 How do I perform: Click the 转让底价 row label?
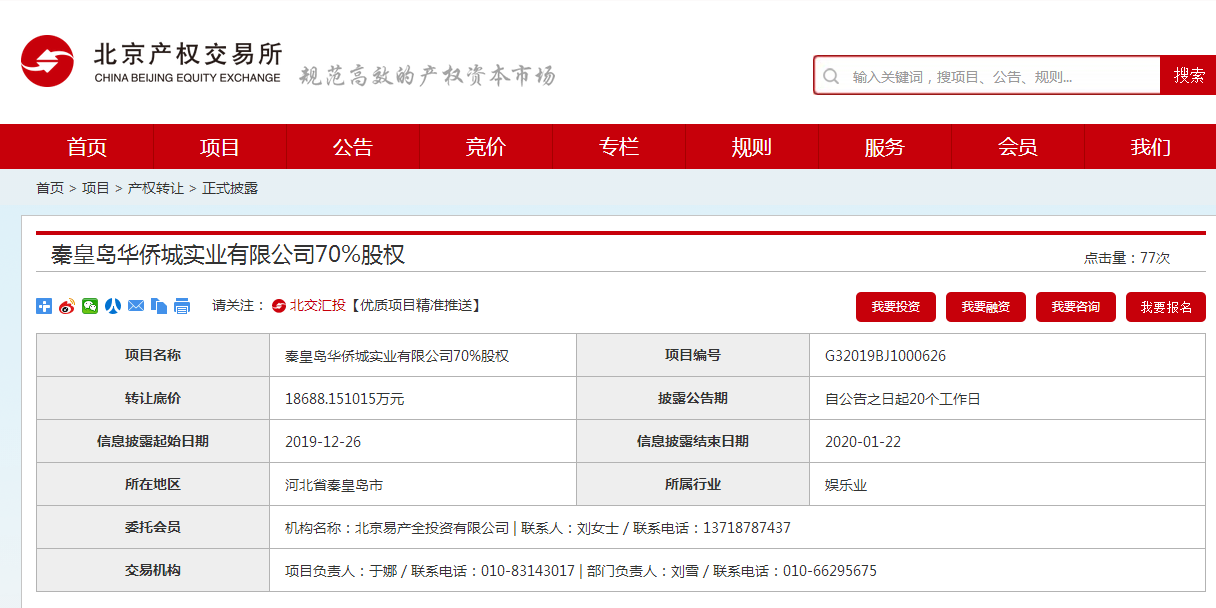(x=153, y=398)
